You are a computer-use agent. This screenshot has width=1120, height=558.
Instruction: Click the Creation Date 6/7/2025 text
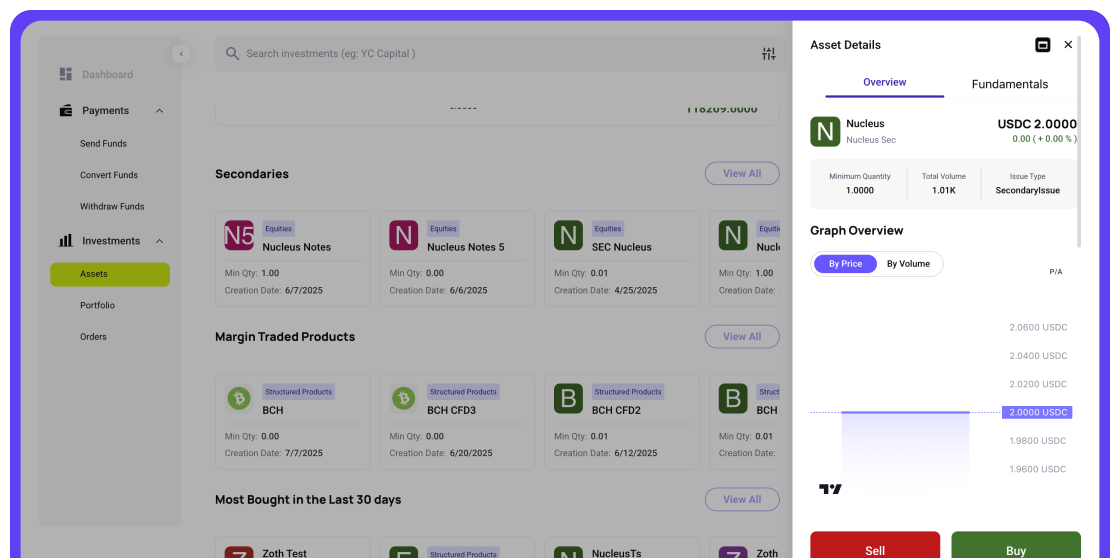tap(274, 291)
